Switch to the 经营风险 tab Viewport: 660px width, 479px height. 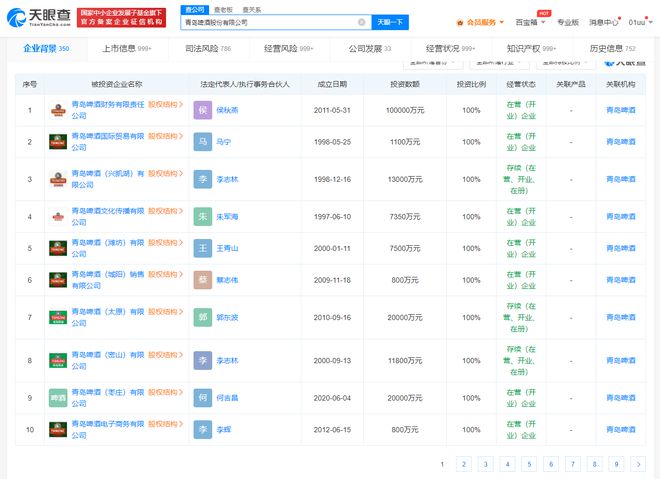pos(289,49)
